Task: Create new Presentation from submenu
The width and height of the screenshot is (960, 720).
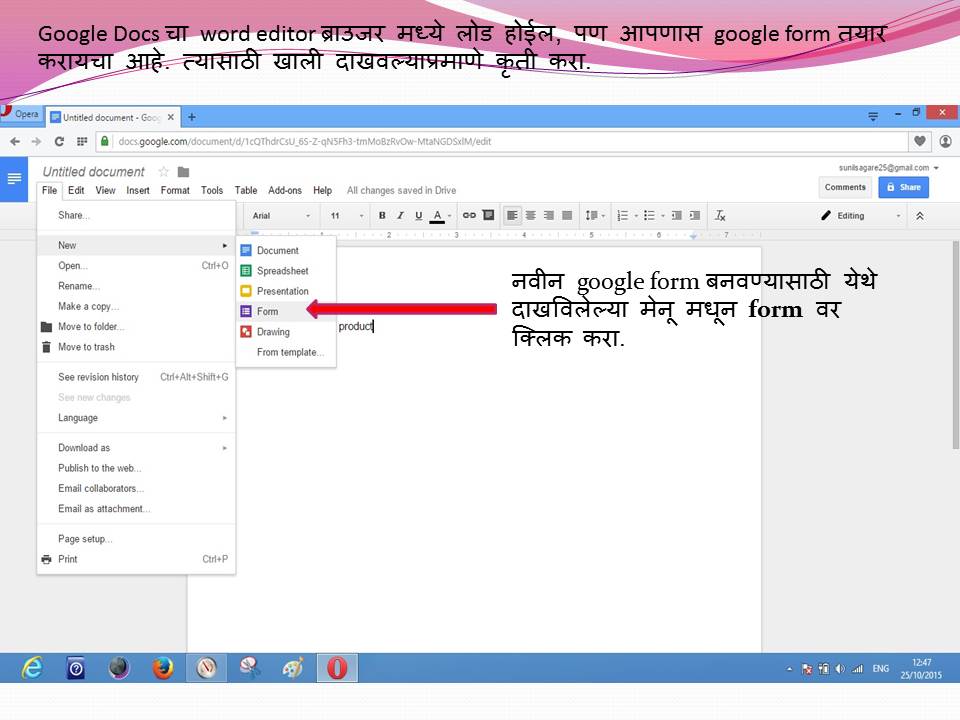Action: pyautogui.click(x=286, y=291)
